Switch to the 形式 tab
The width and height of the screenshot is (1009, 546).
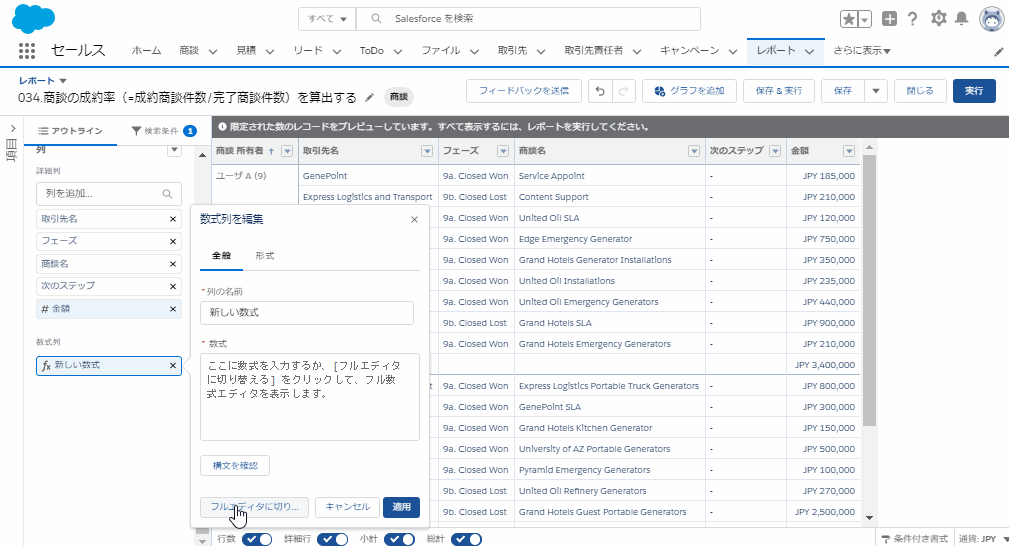click(x=264, y=256)
